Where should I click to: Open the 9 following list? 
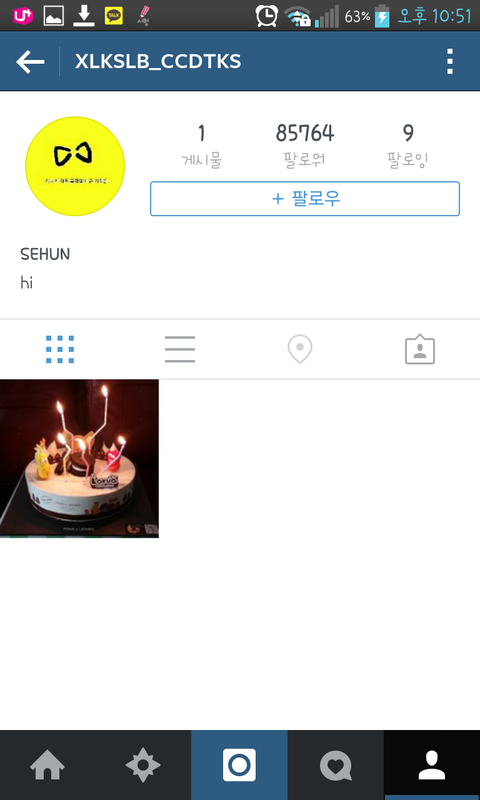pos(408,145)
